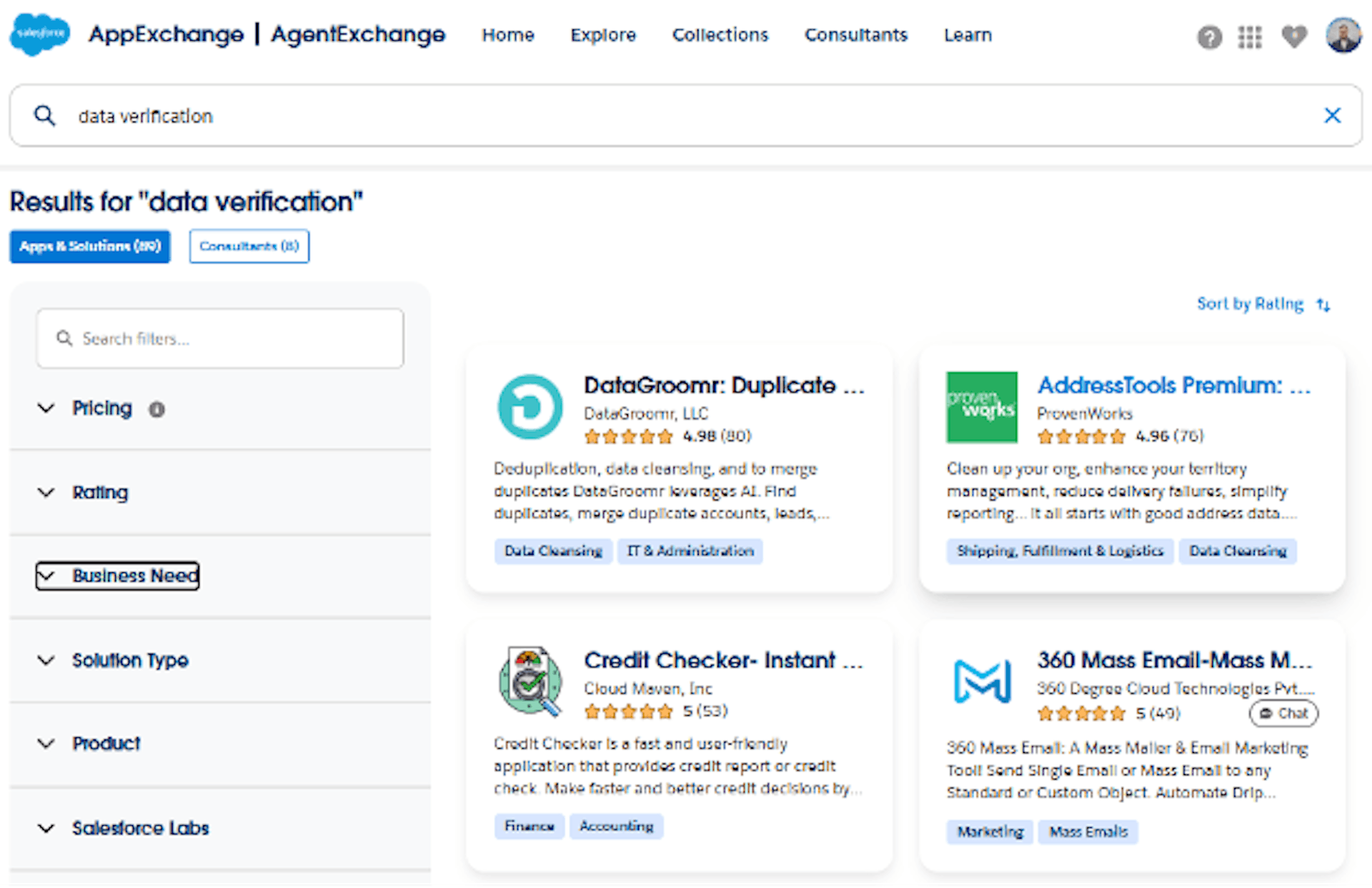Click the search filters magnifier icon
Screen dimensions: 1372x888
tap(64, 338)
